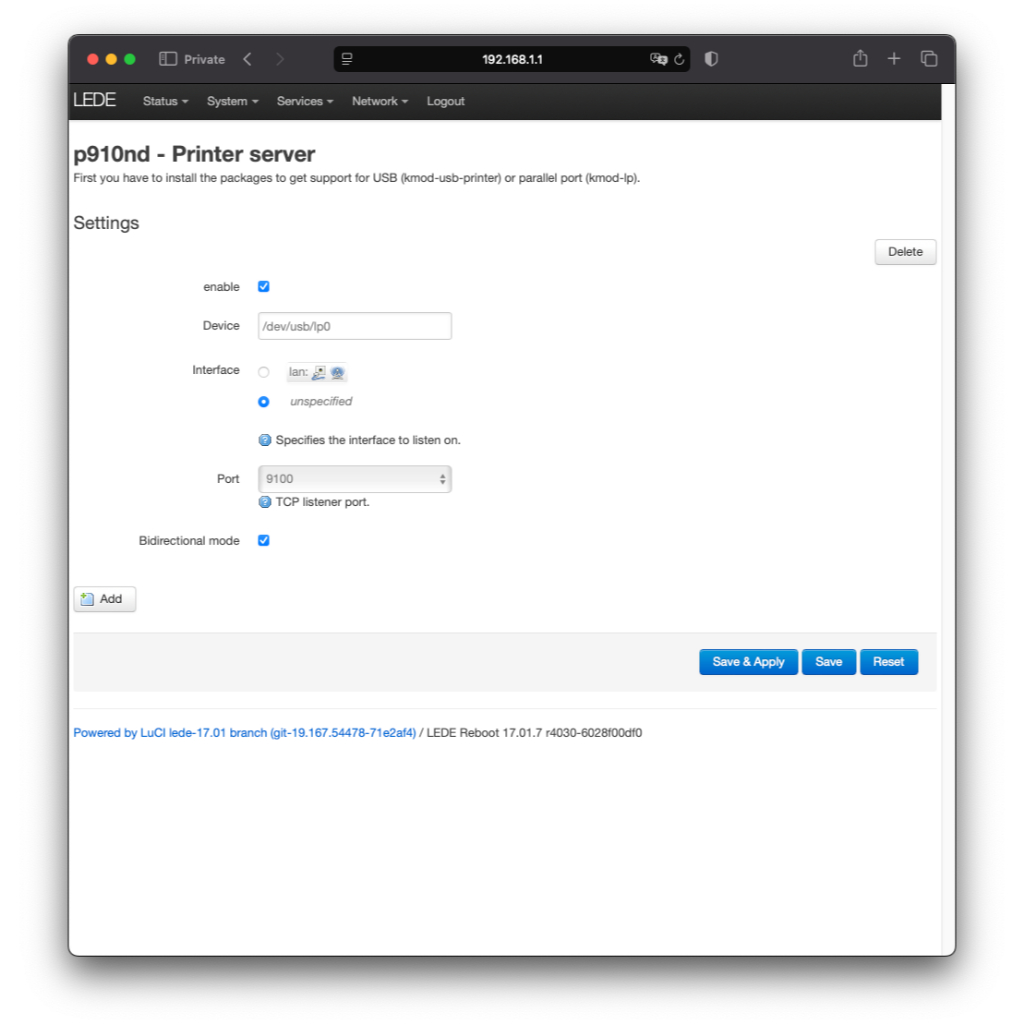Image resolution: width=1024 pixels, height=1024 pixels.
Task: Click the Device path input field
Action: click(x=354, y=326)
